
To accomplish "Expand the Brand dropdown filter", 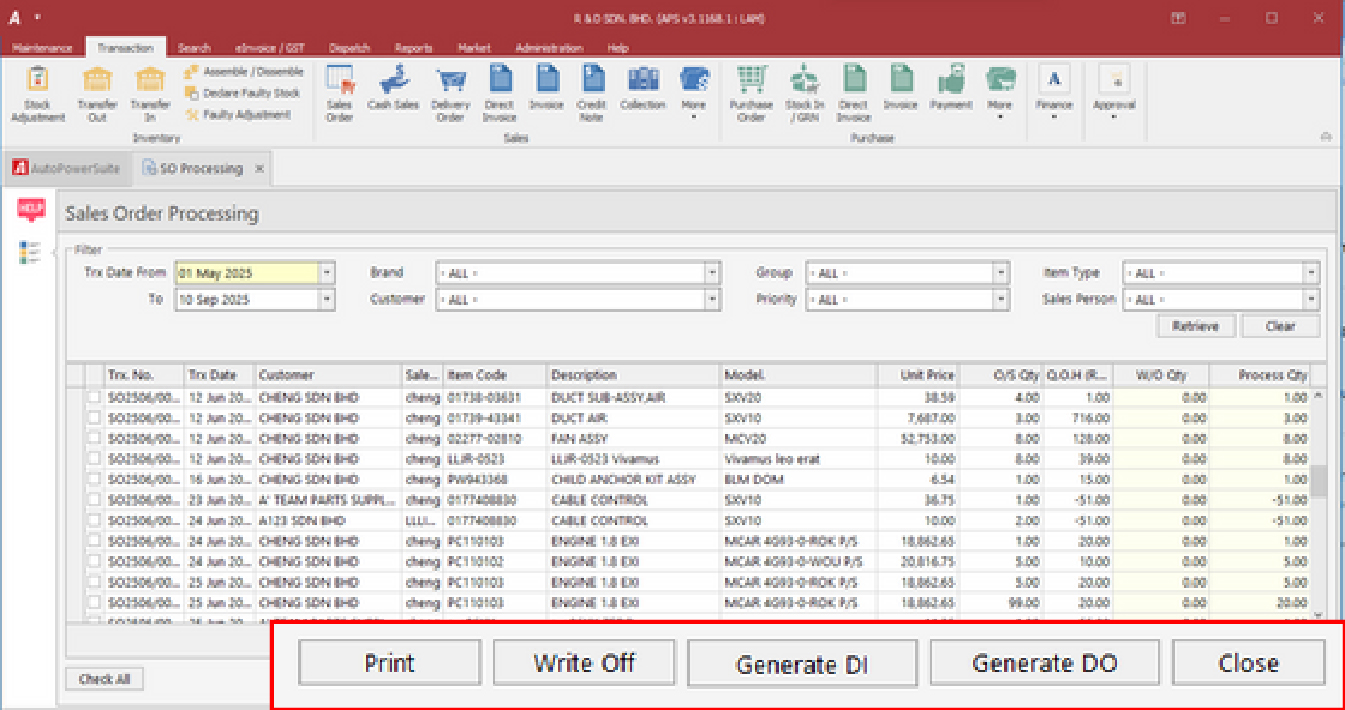I will (x=711, y=273).
